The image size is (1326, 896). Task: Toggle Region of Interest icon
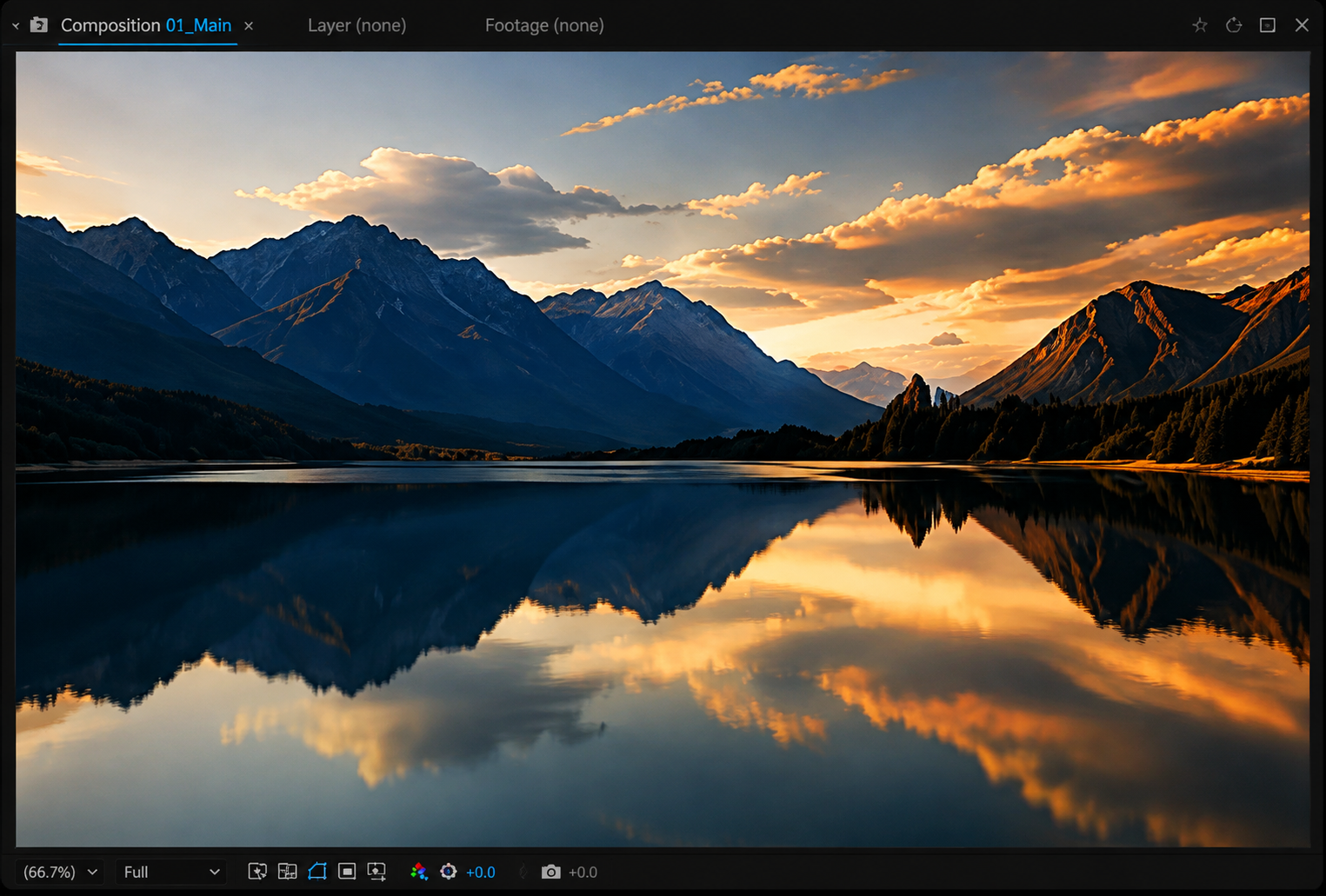tap(347, 872)
